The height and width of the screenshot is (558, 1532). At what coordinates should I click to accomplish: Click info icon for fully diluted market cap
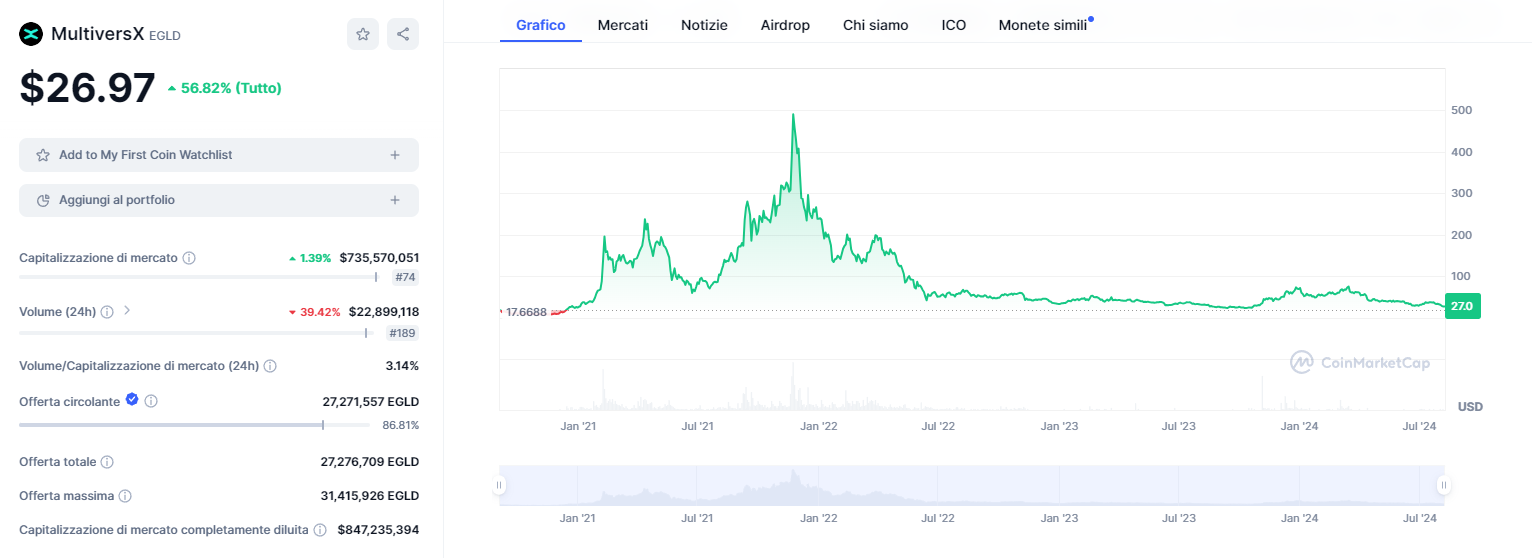319,530
